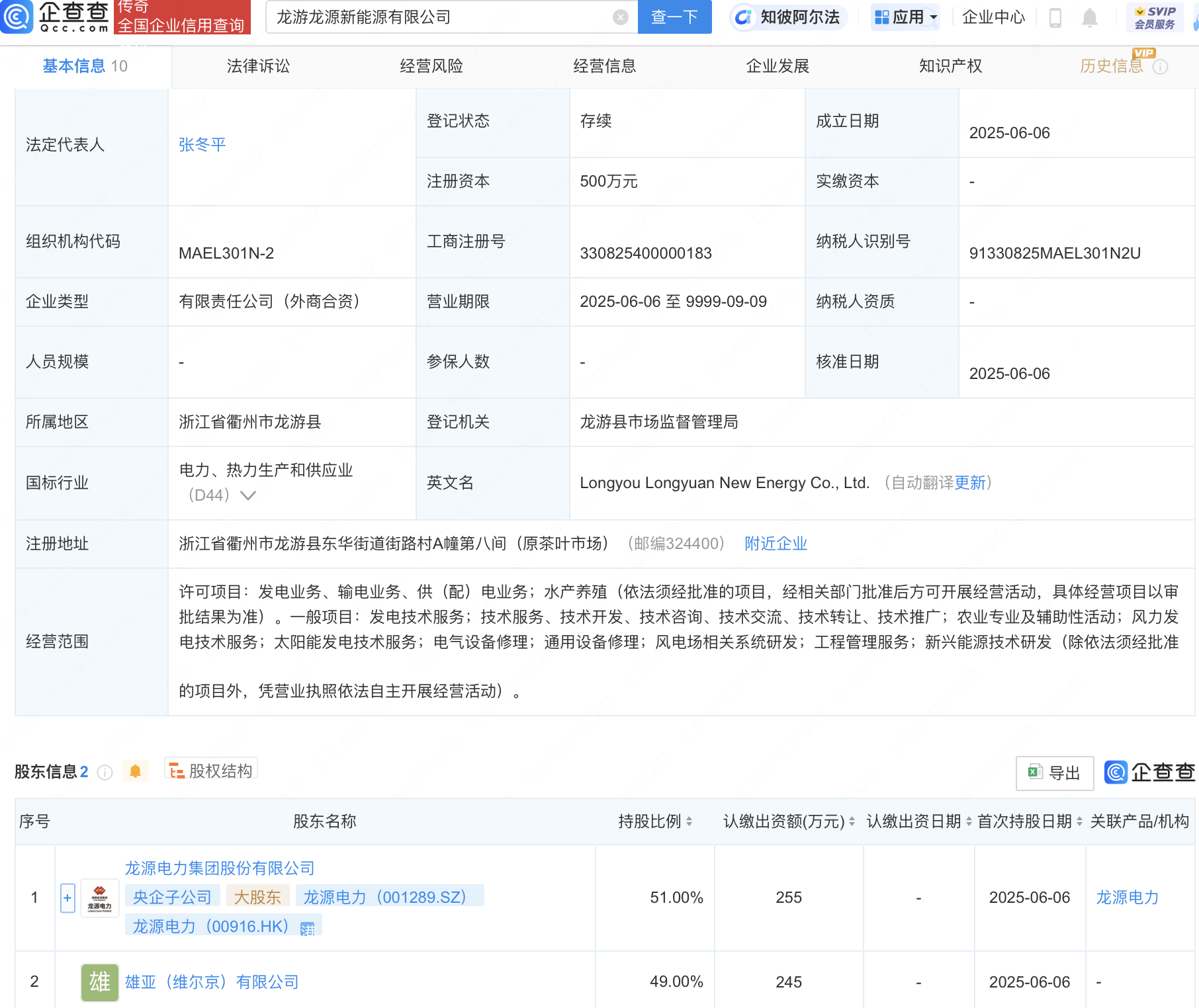Click the 央企子公司 tag
This screenshot has height=1008, width=1199.
pos(172,897)
